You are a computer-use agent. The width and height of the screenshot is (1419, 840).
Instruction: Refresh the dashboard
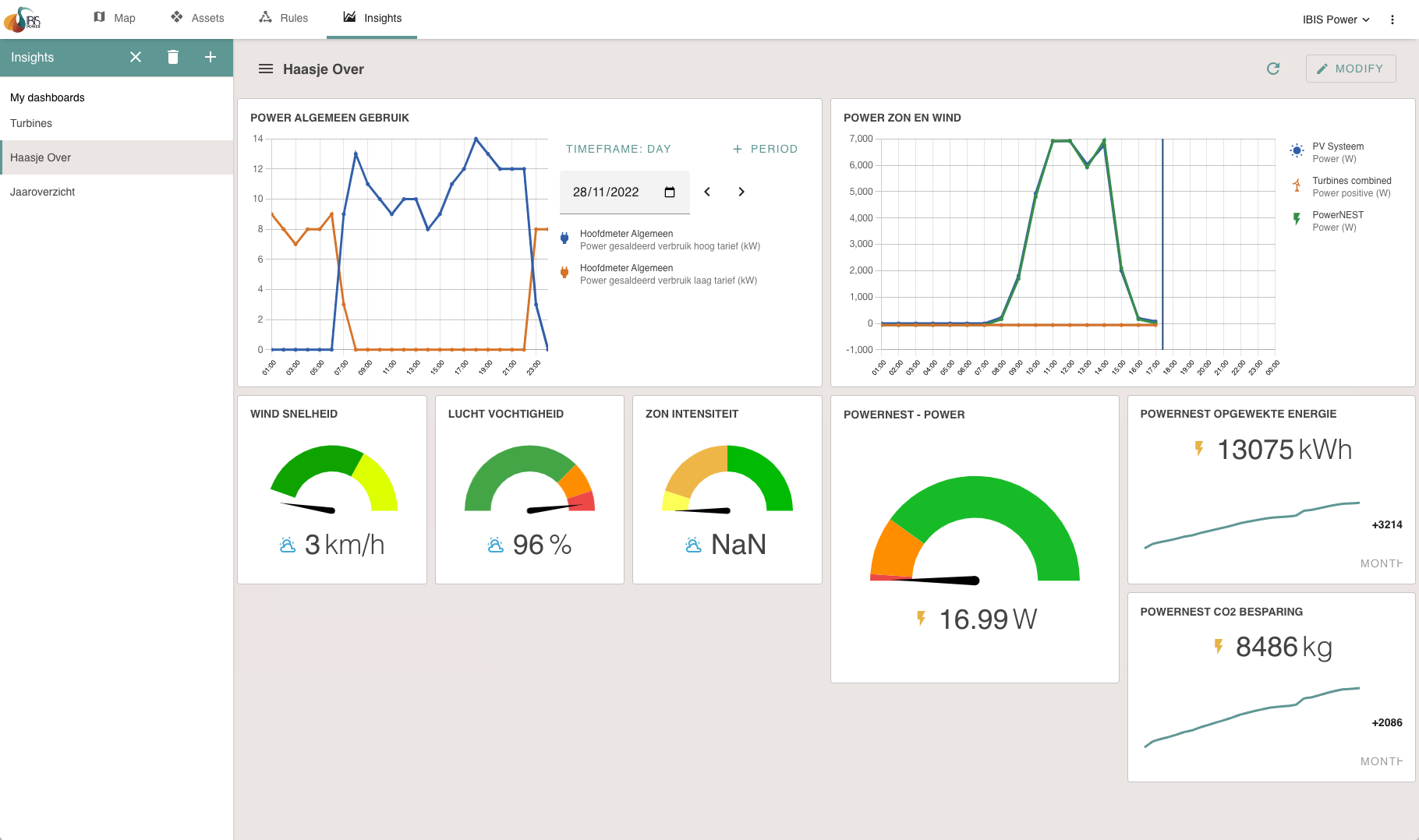(1273, 69)
